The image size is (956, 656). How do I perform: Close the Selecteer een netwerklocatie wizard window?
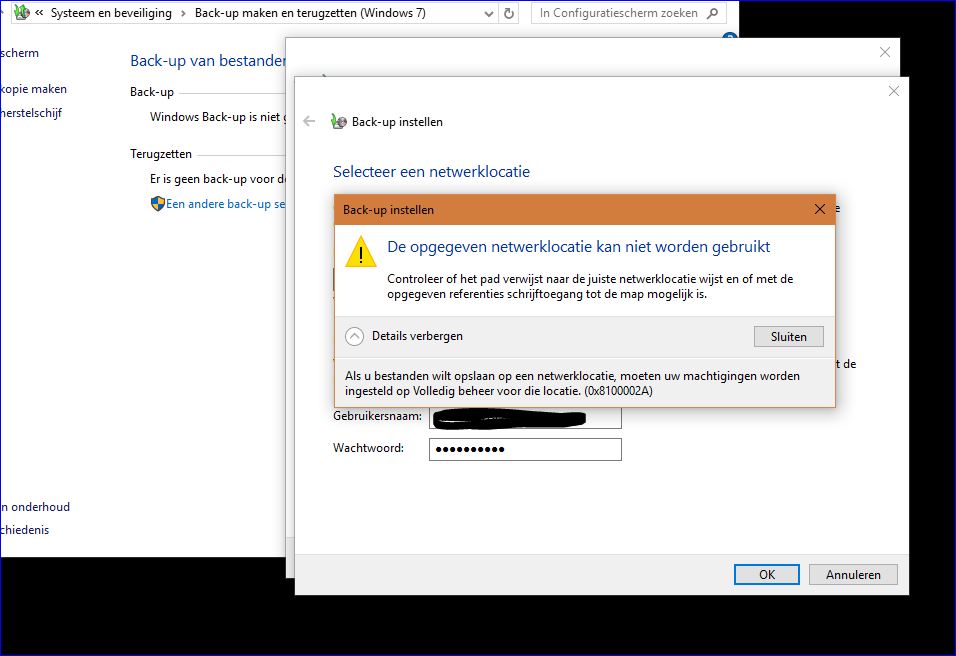coord(894,91)
